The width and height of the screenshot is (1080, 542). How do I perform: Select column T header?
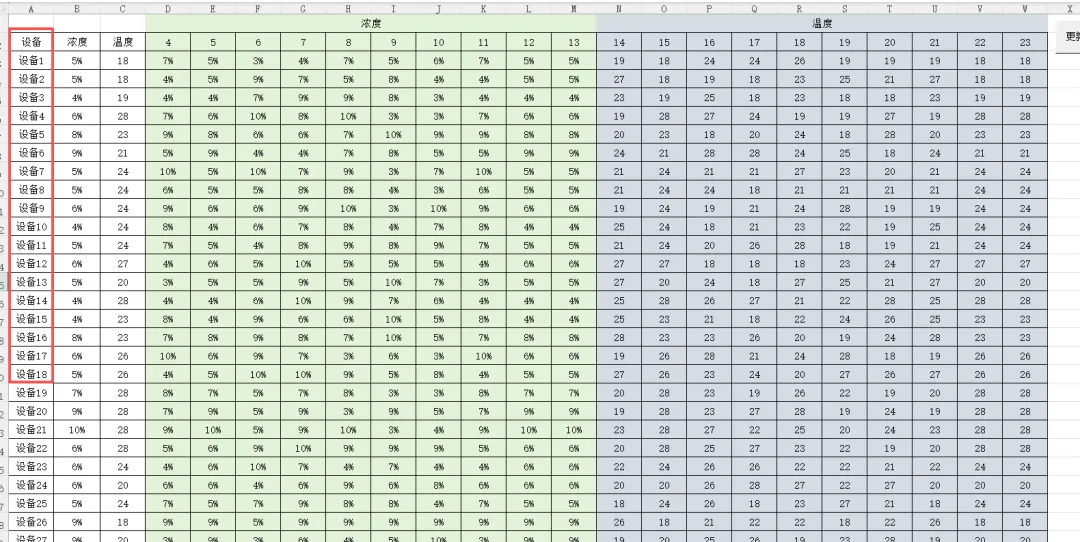pos(890,8)
